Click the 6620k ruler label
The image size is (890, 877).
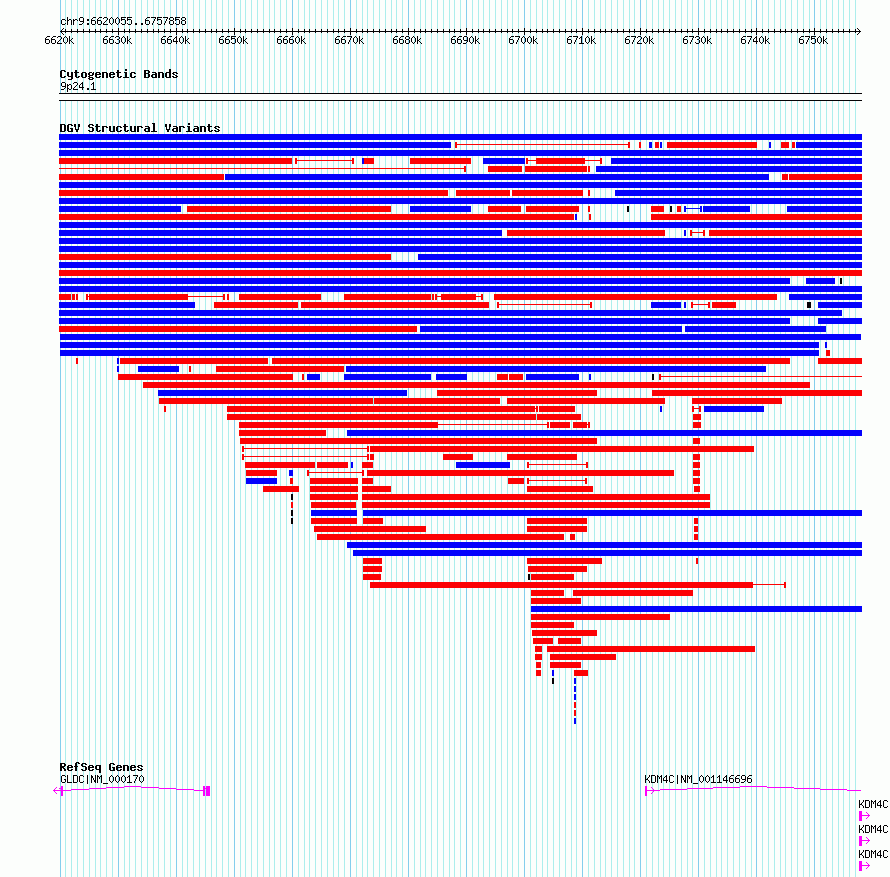(x=59, y=40)
